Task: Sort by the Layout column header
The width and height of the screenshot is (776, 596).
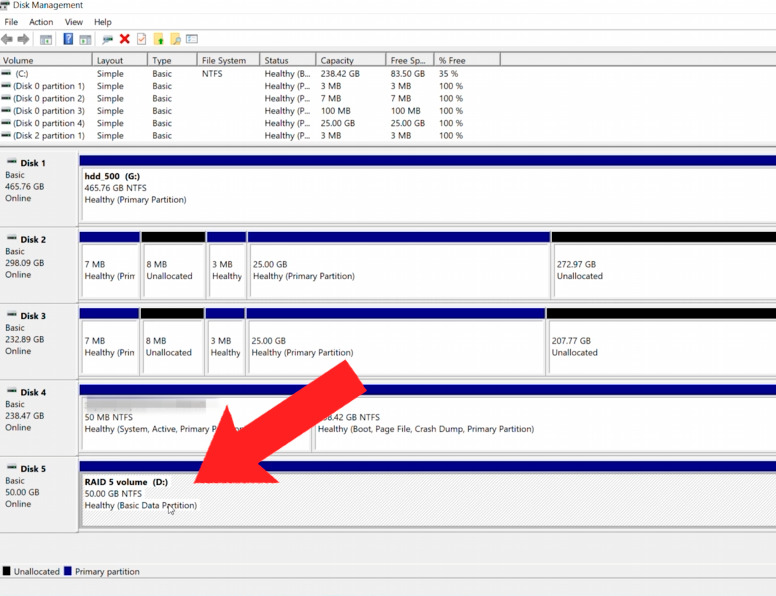Action: (120, 60)
